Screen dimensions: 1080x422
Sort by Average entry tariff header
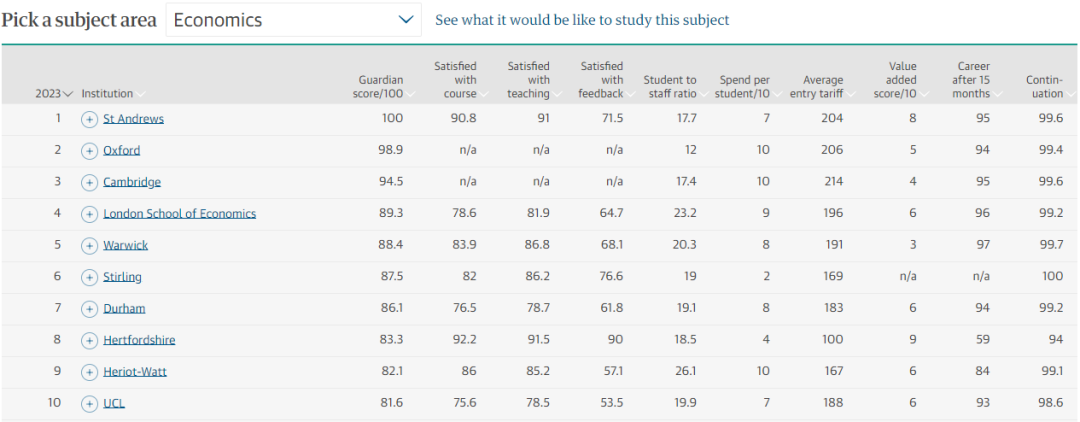click(823, 87)
